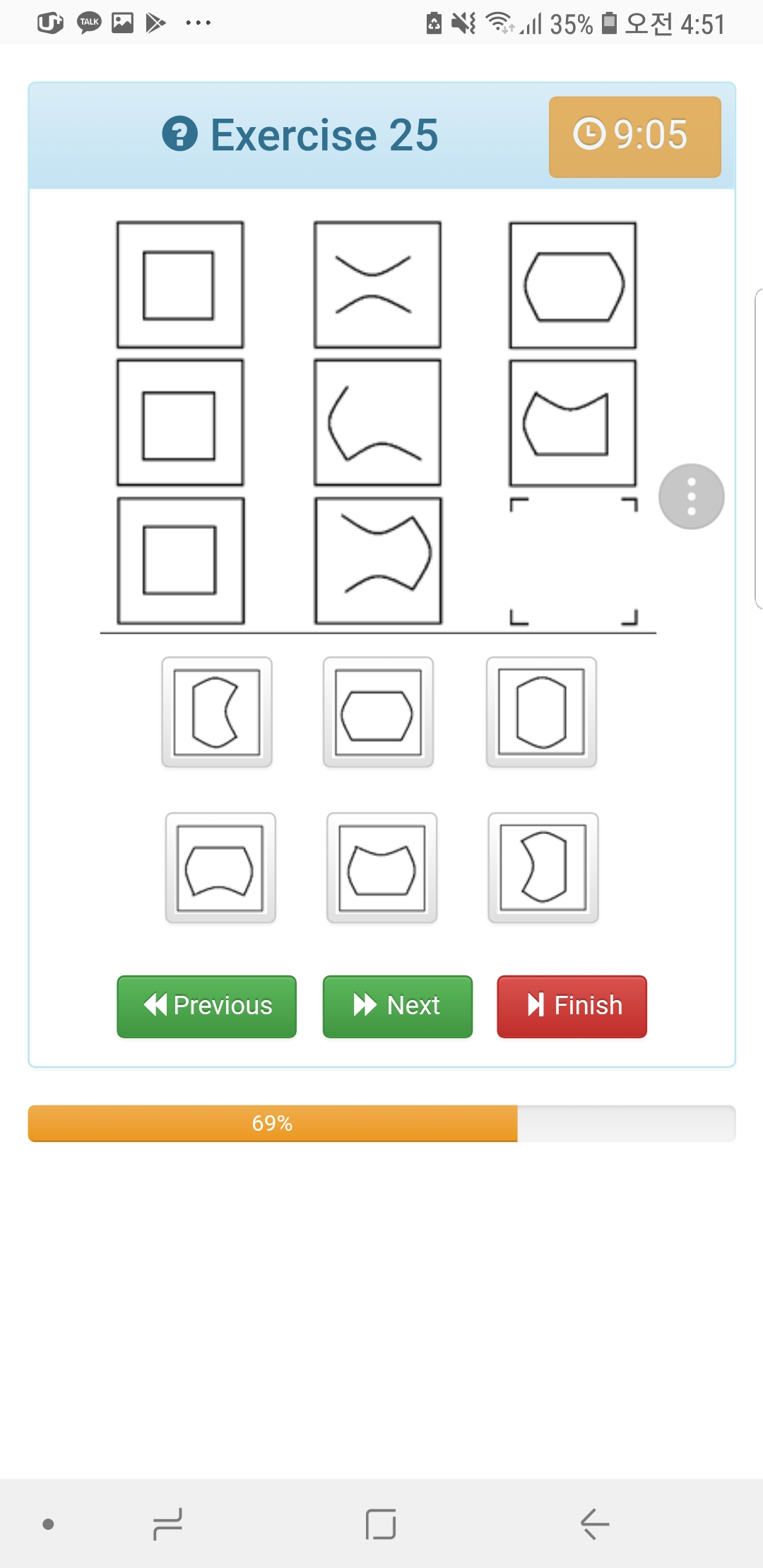Pick the vertical hexagon answer in top row
763x1568 pixels.
541,712
